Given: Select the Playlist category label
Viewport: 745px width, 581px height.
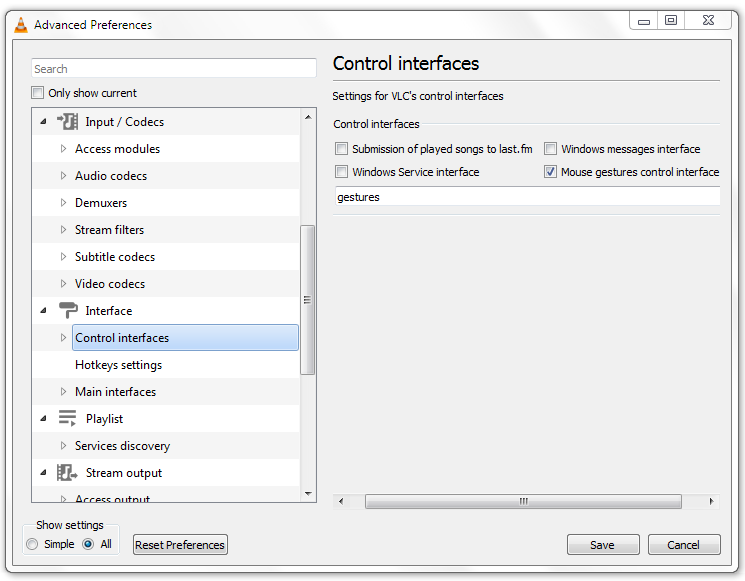Looking at the screenshot, I should [105, 419].
